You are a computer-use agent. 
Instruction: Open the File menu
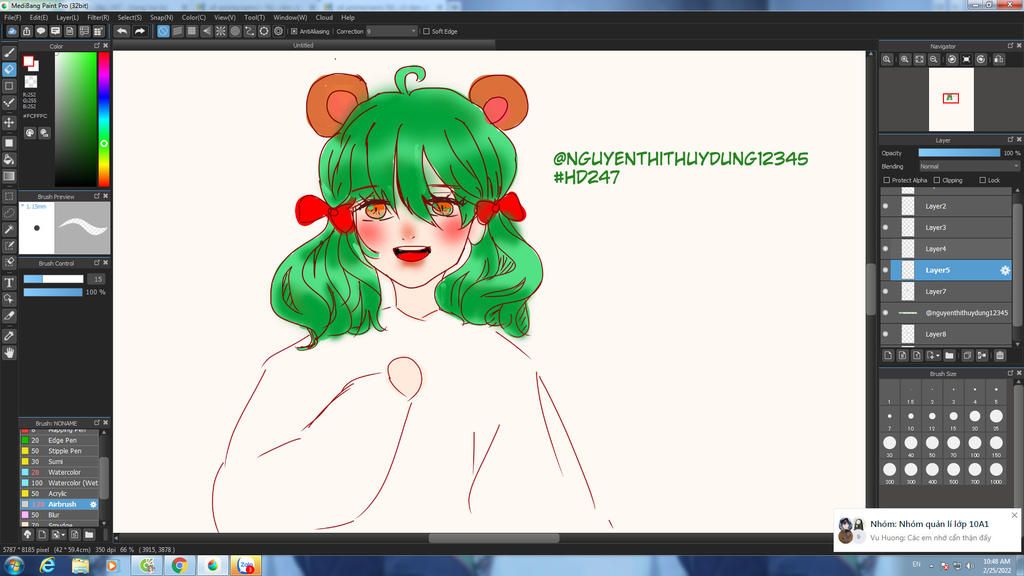click(x=12, y=18)
